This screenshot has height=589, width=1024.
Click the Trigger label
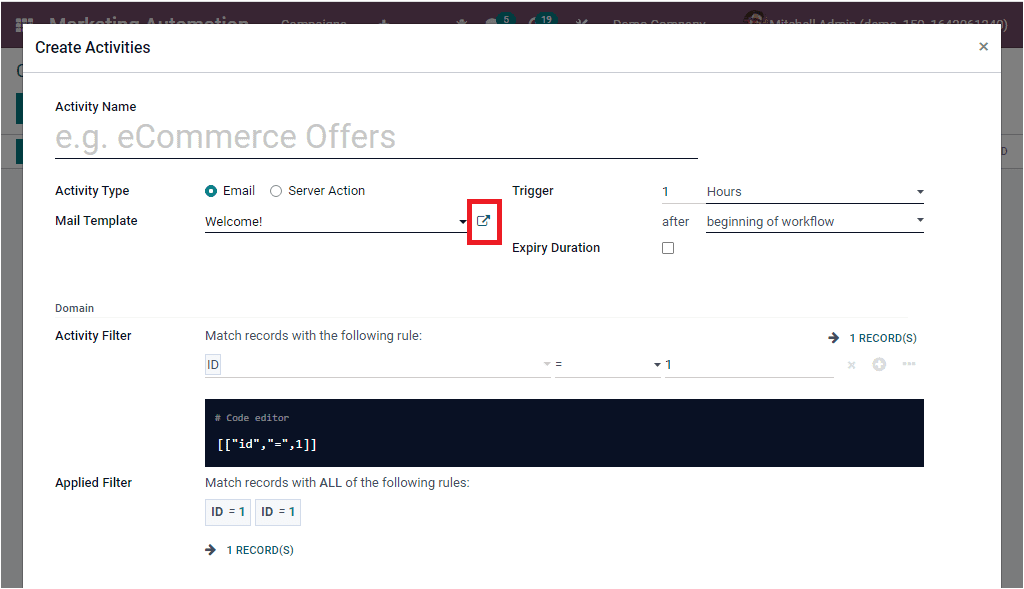pyautogui.click(x=532, y=191)
